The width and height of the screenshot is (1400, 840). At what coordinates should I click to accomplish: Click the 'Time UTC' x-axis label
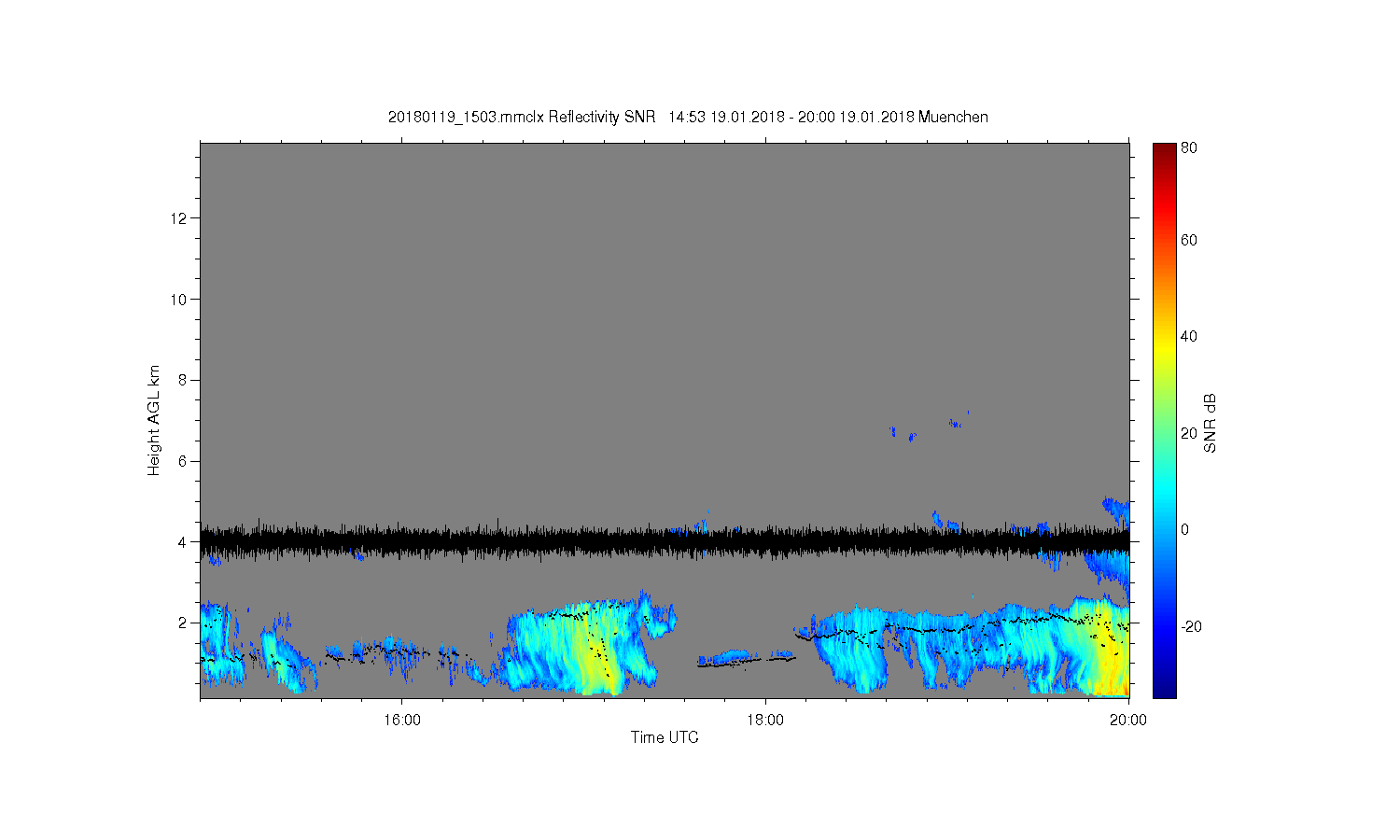point(665,737)
